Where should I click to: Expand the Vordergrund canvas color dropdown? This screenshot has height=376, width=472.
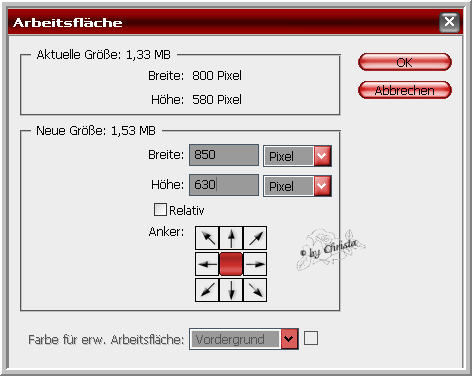(x=244, y=339)
